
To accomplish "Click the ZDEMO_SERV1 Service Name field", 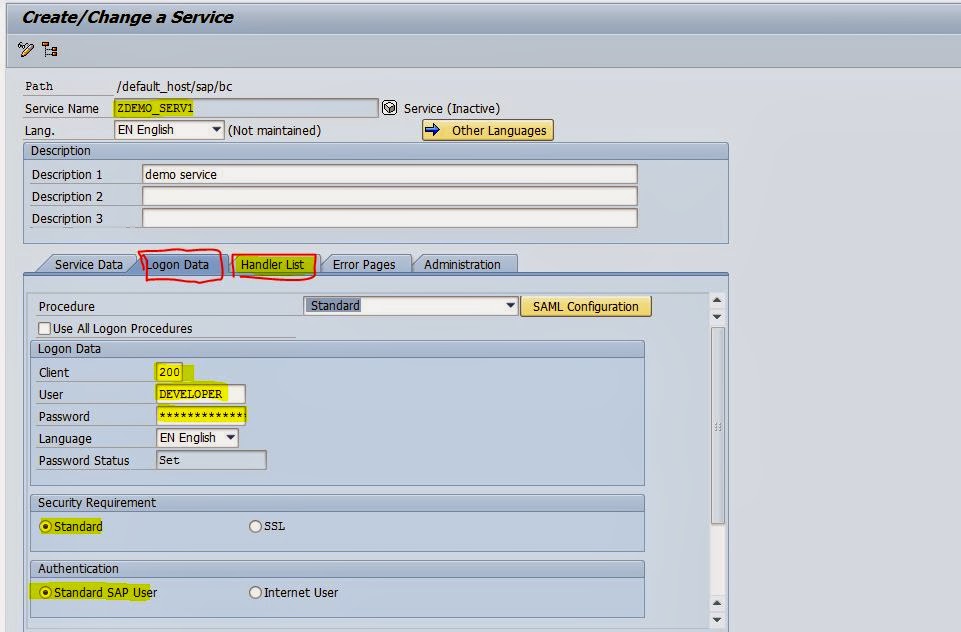I will coord(250,108).
